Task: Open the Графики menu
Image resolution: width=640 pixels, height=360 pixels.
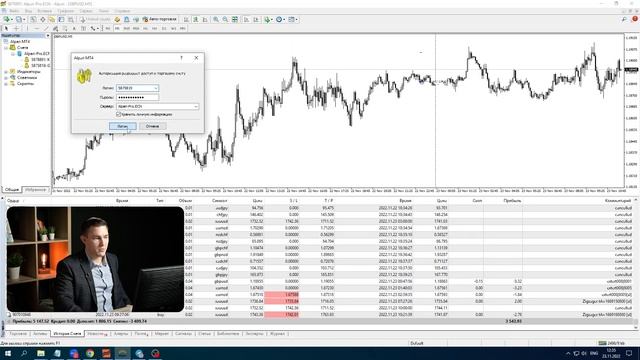Action: click(66, 11)
